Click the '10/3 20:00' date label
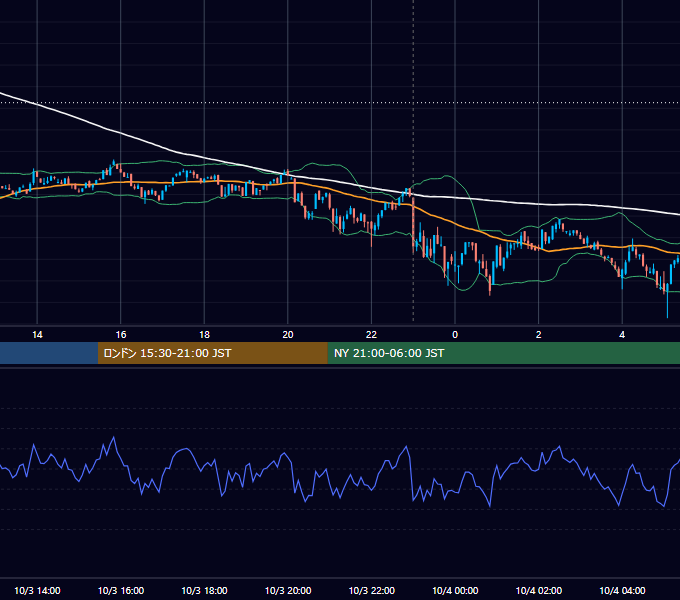 pyautogui.click(x=288, y=590)
